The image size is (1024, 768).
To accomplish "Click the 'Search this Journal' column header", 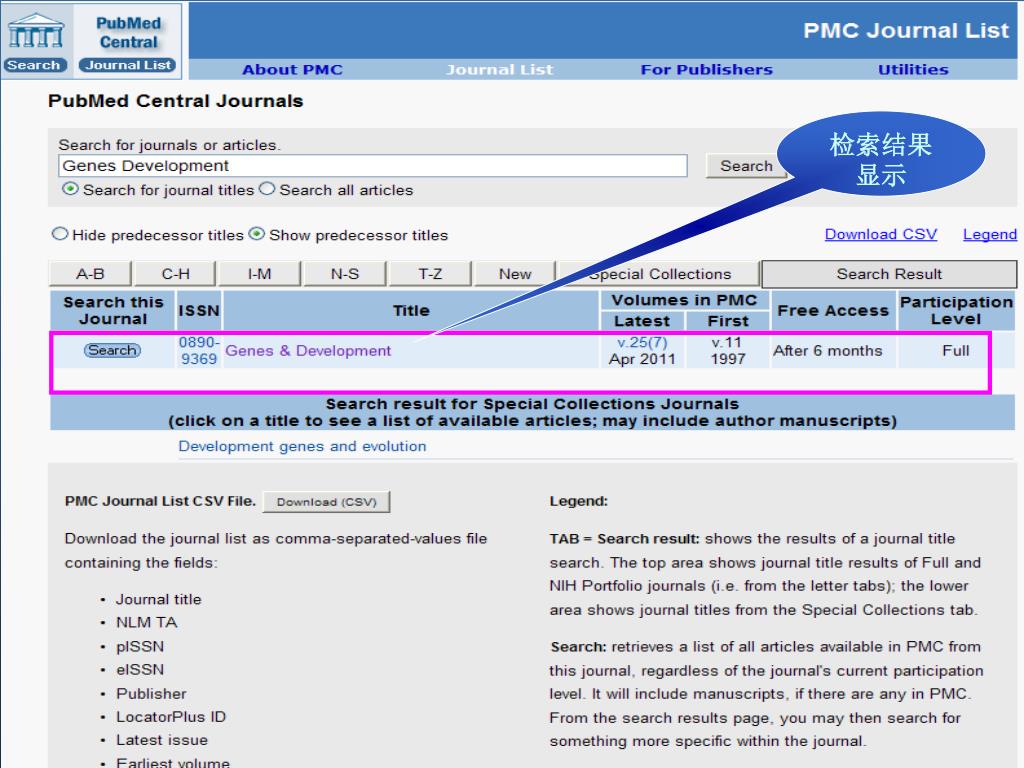I will 112,310.
